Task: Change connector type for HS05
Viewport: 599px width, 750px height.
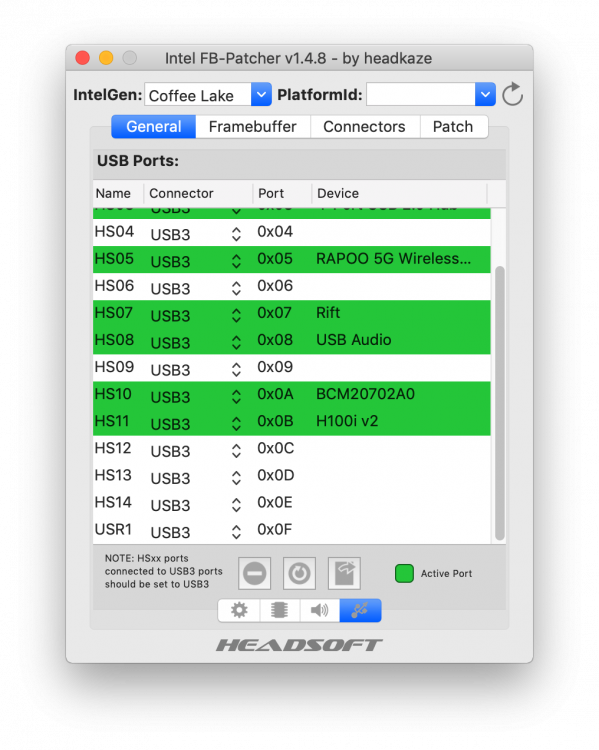Action: (x=236, y=261)
